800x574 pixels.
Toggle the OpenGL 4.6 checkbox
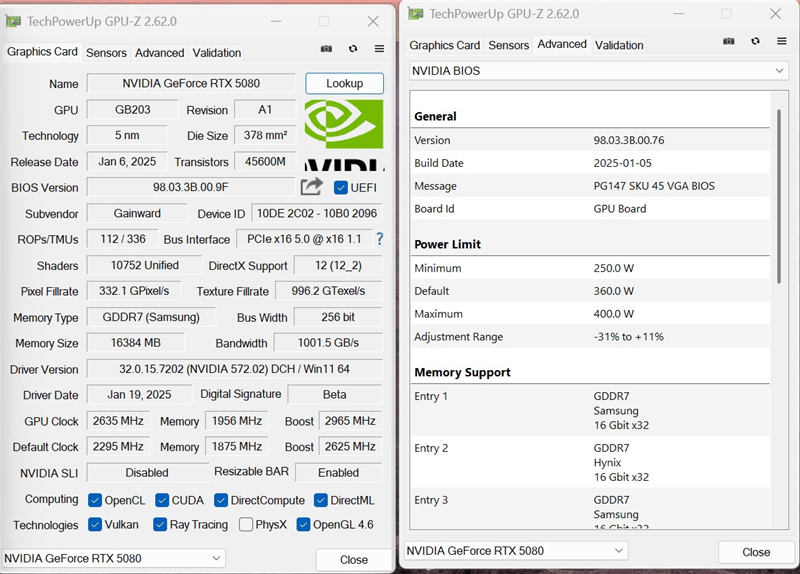click(x=303, y=524)
